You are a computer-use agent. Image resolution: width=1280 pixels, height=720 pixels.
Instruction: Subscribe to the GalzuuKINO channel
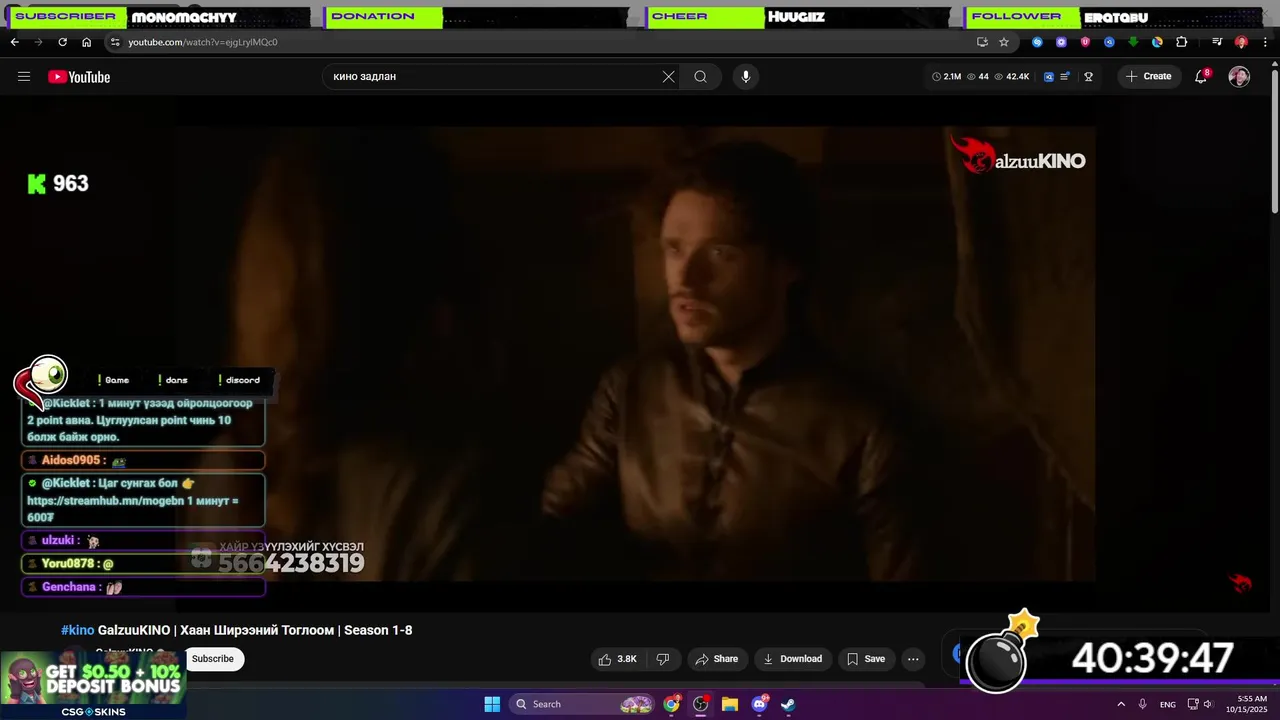pyautogui.click(x=213, y=659)
